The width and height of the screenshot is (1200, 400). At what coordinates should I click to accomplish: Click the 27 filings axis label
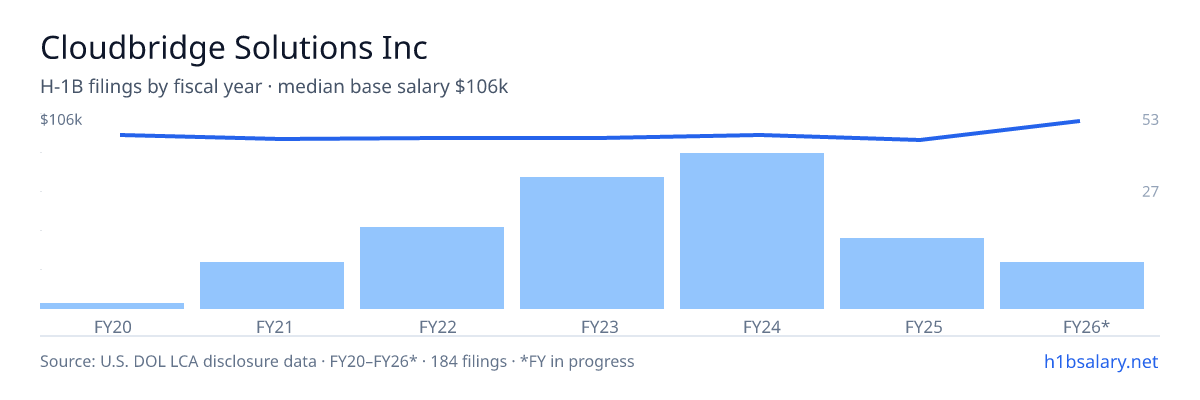coord(1150,191)
